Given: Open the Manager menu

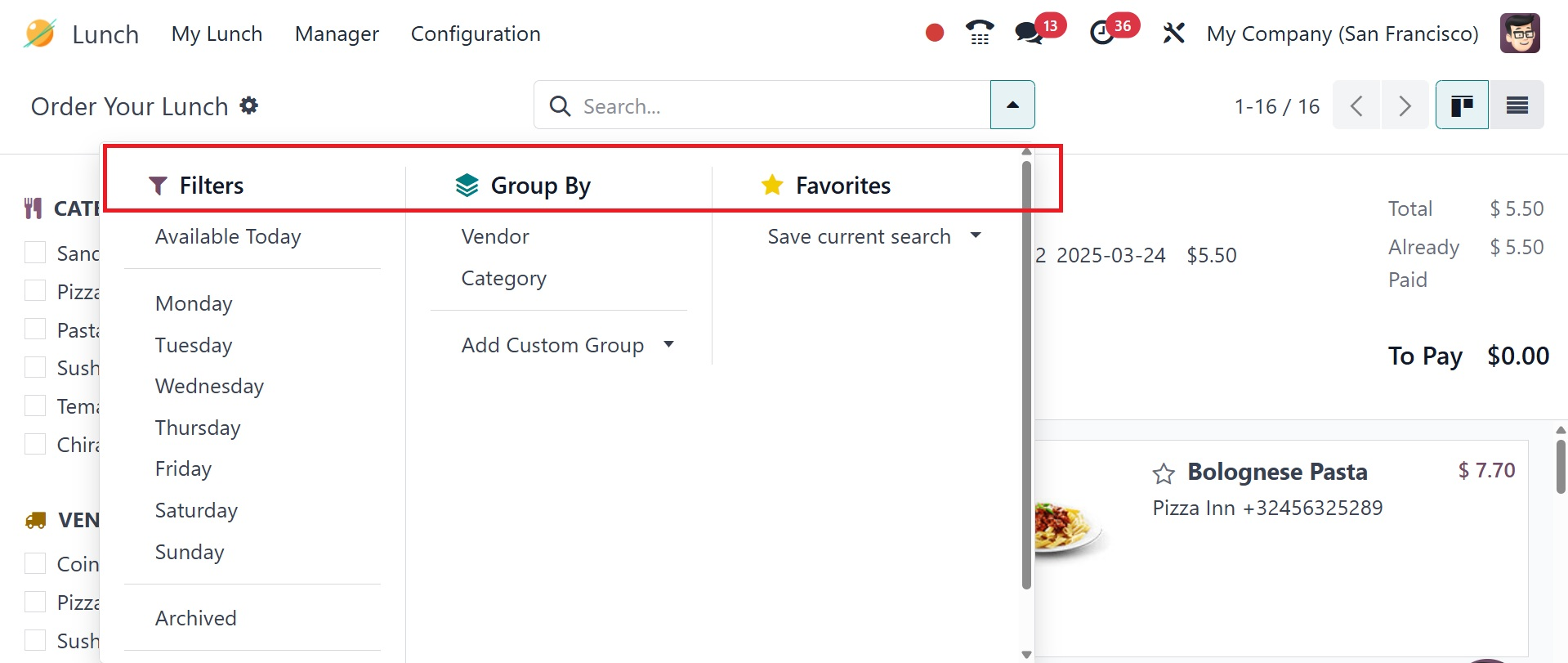Looking at the screenshot, I should pos(337,34).
